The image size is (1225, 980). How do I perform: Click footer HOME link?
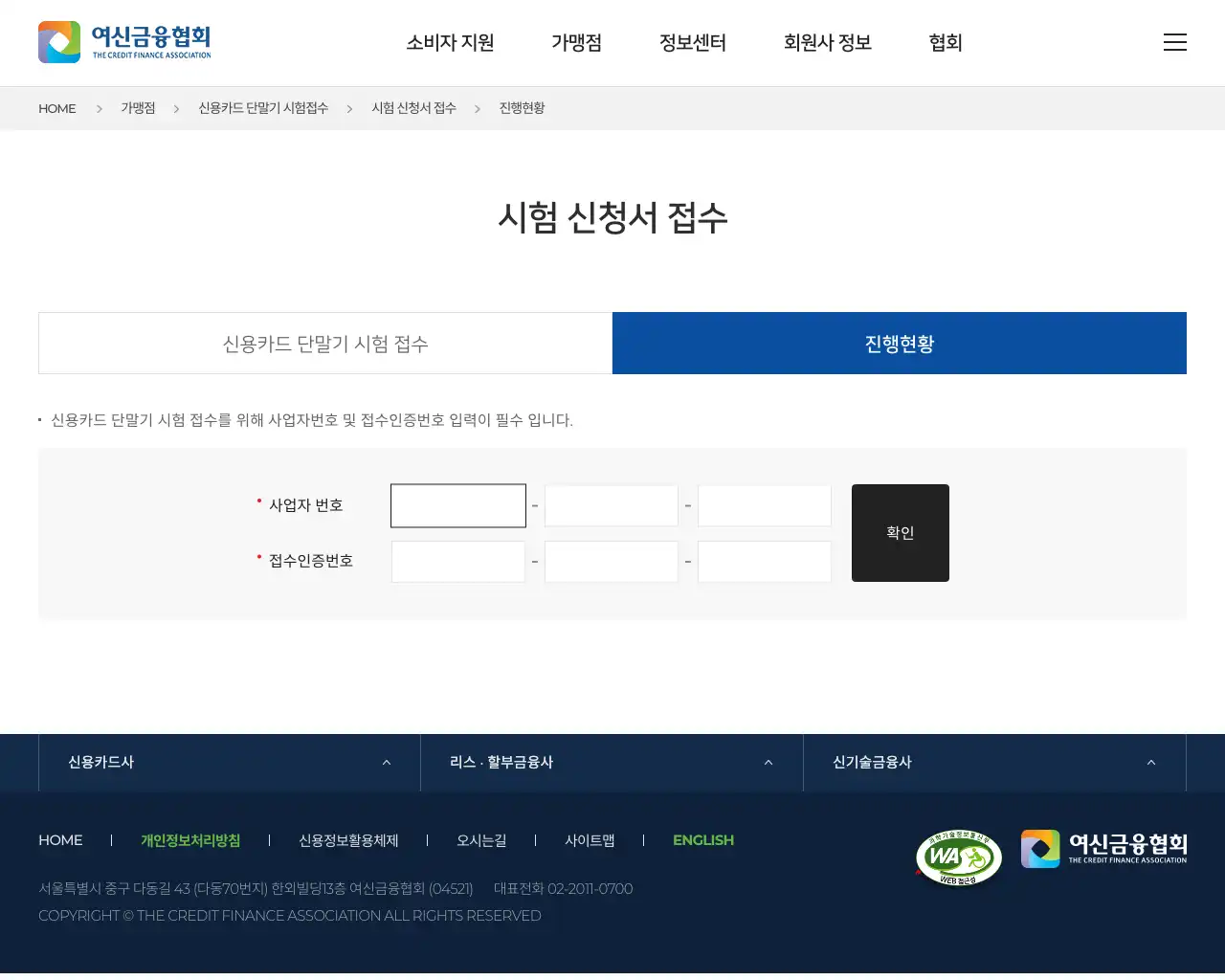(x=60, y=840)
